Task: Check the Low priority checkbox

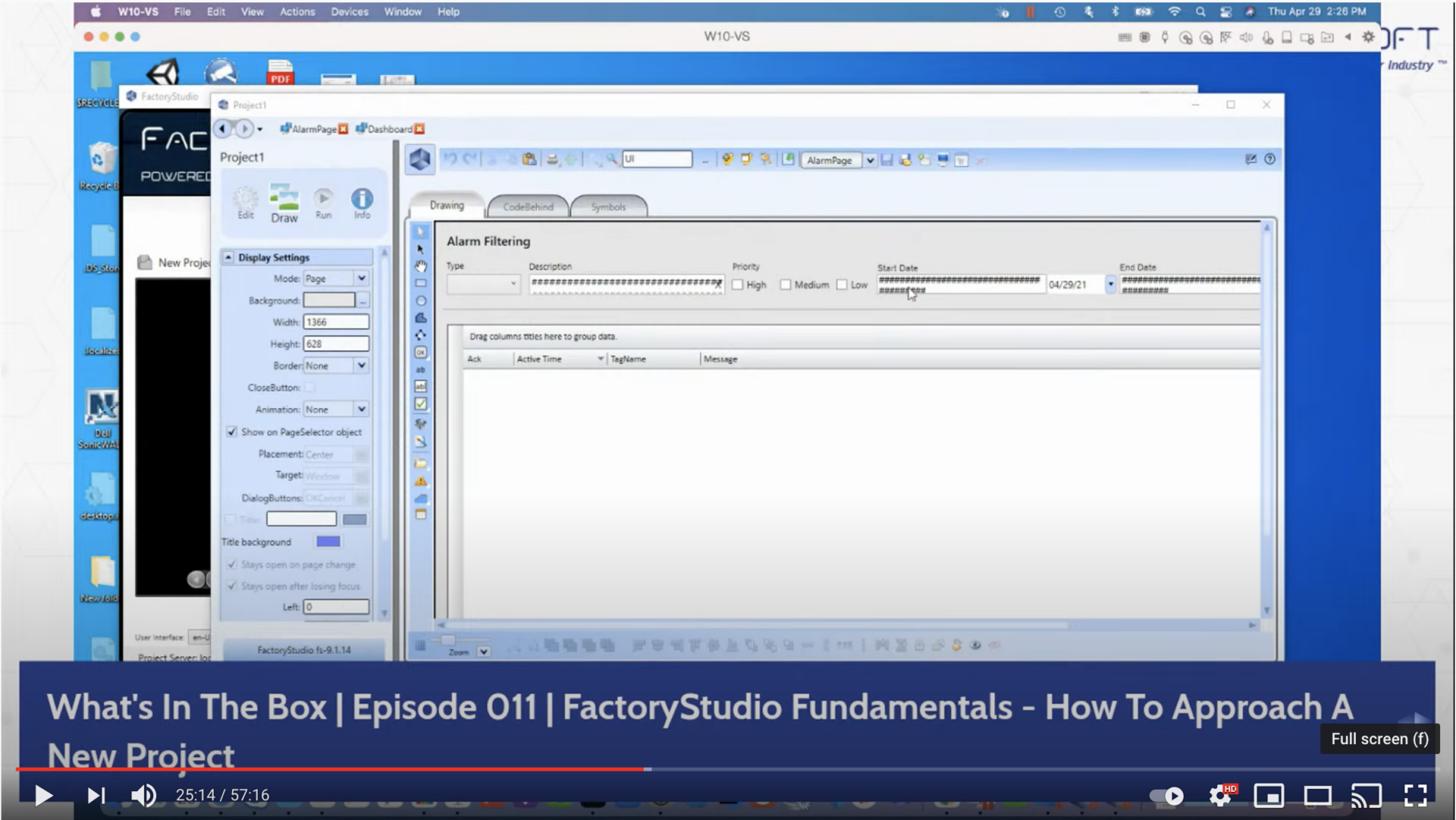Action: [x=842, y=285]
